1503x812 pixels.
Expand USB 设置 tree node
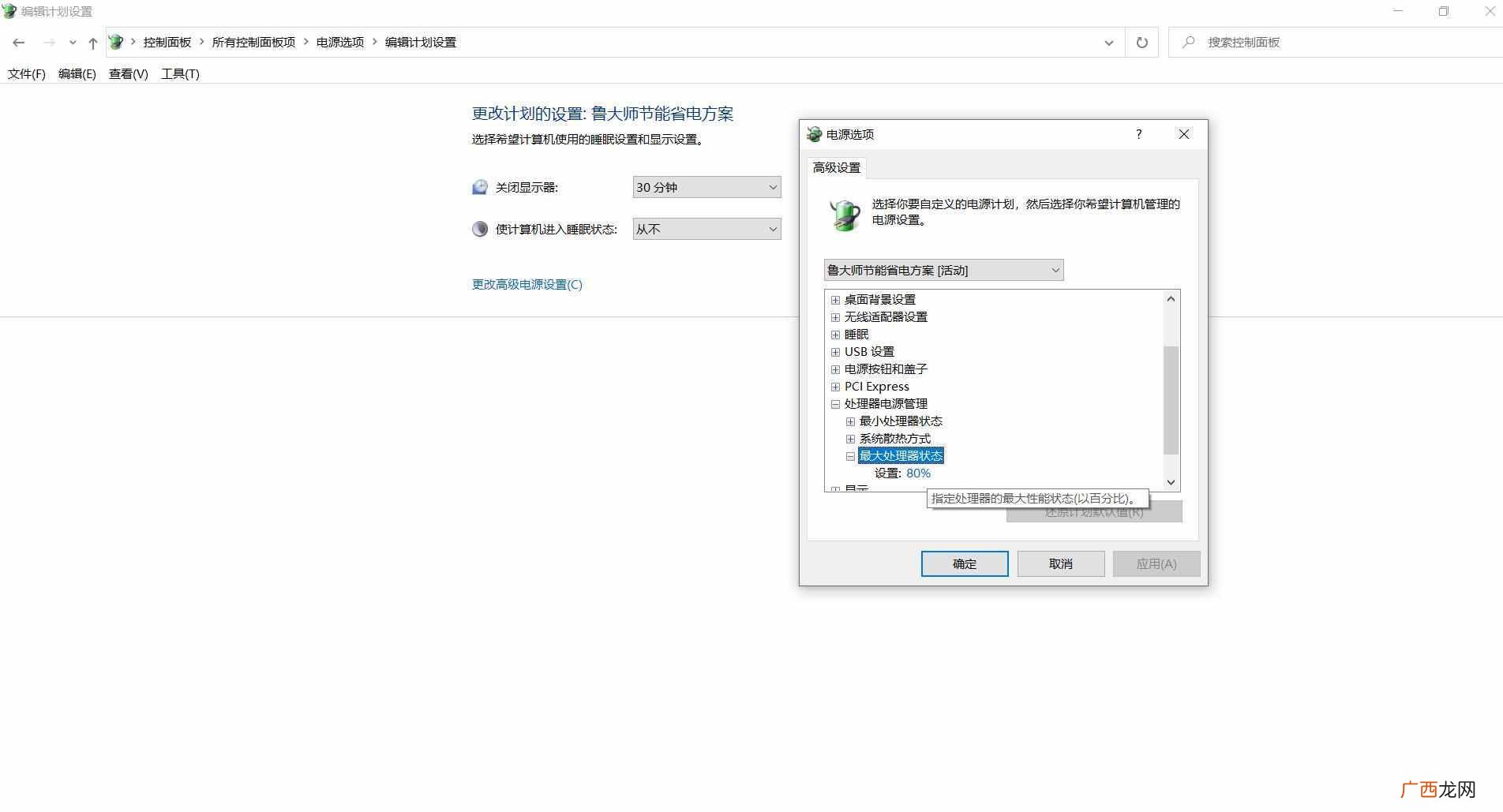coord(835,352)
